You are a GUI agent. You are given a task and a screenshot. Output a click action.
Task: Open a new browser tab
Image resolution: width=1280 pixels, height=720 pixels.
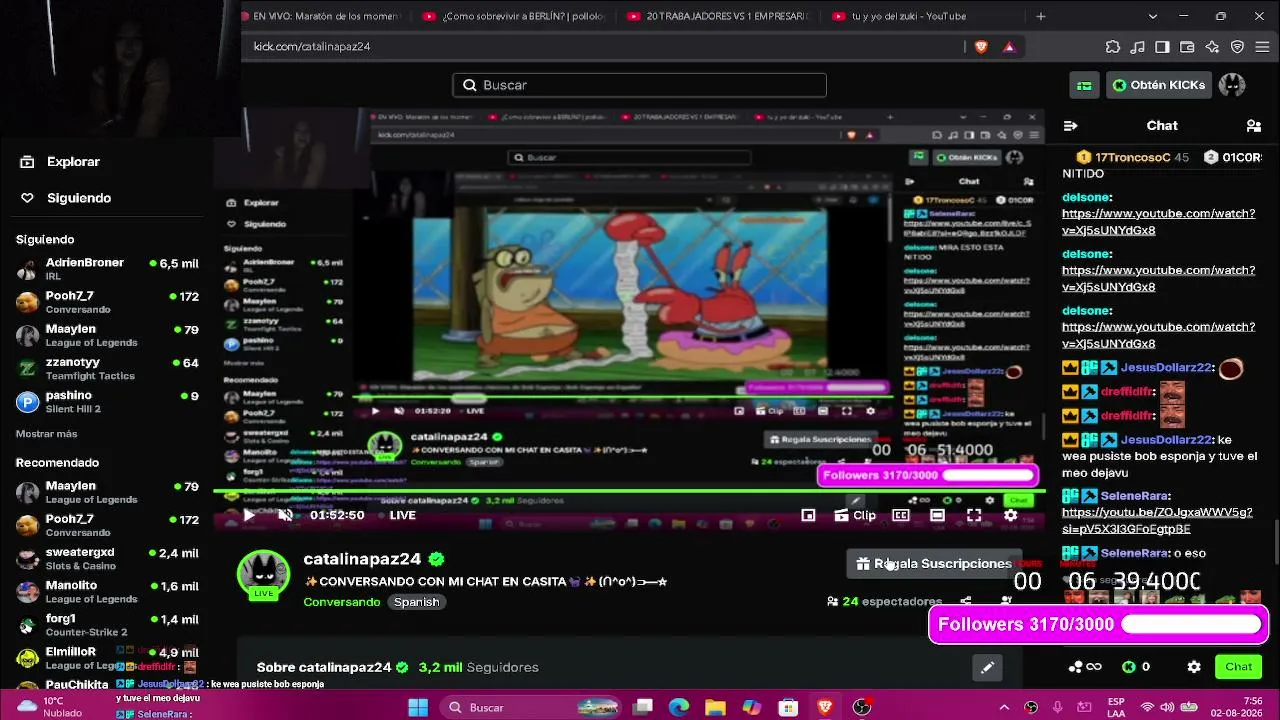pos(1041,16)
